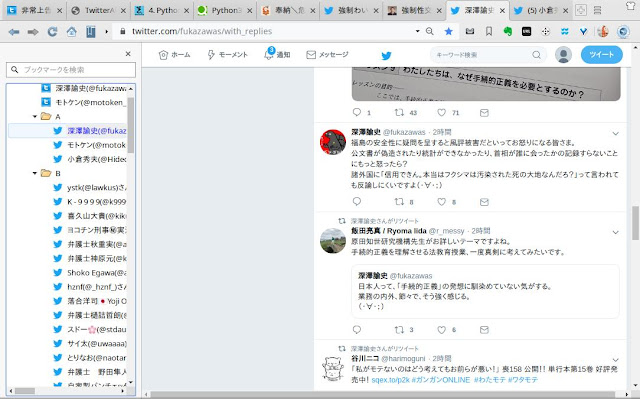Open bookmark サイ太(@uwaaaa)
Viewport: 640px width, 399px height.
coord(90,344)
